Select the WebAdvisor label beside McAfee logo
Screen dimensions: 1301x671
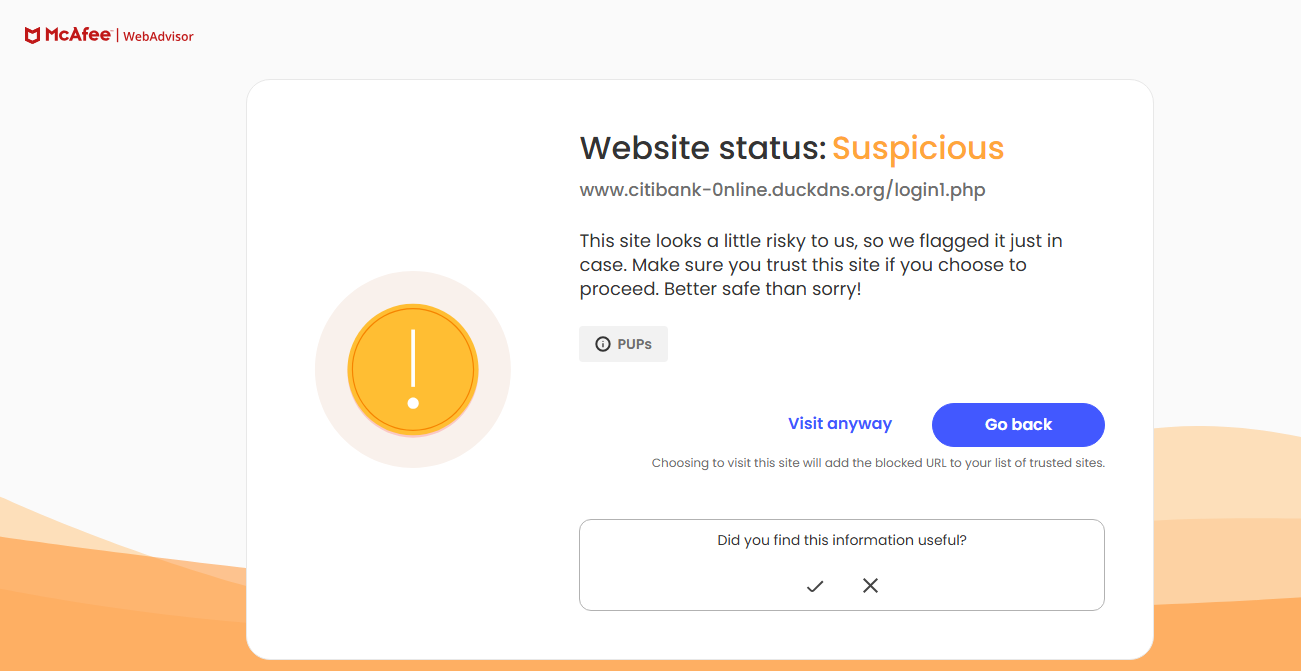click(x=158, y=37)
